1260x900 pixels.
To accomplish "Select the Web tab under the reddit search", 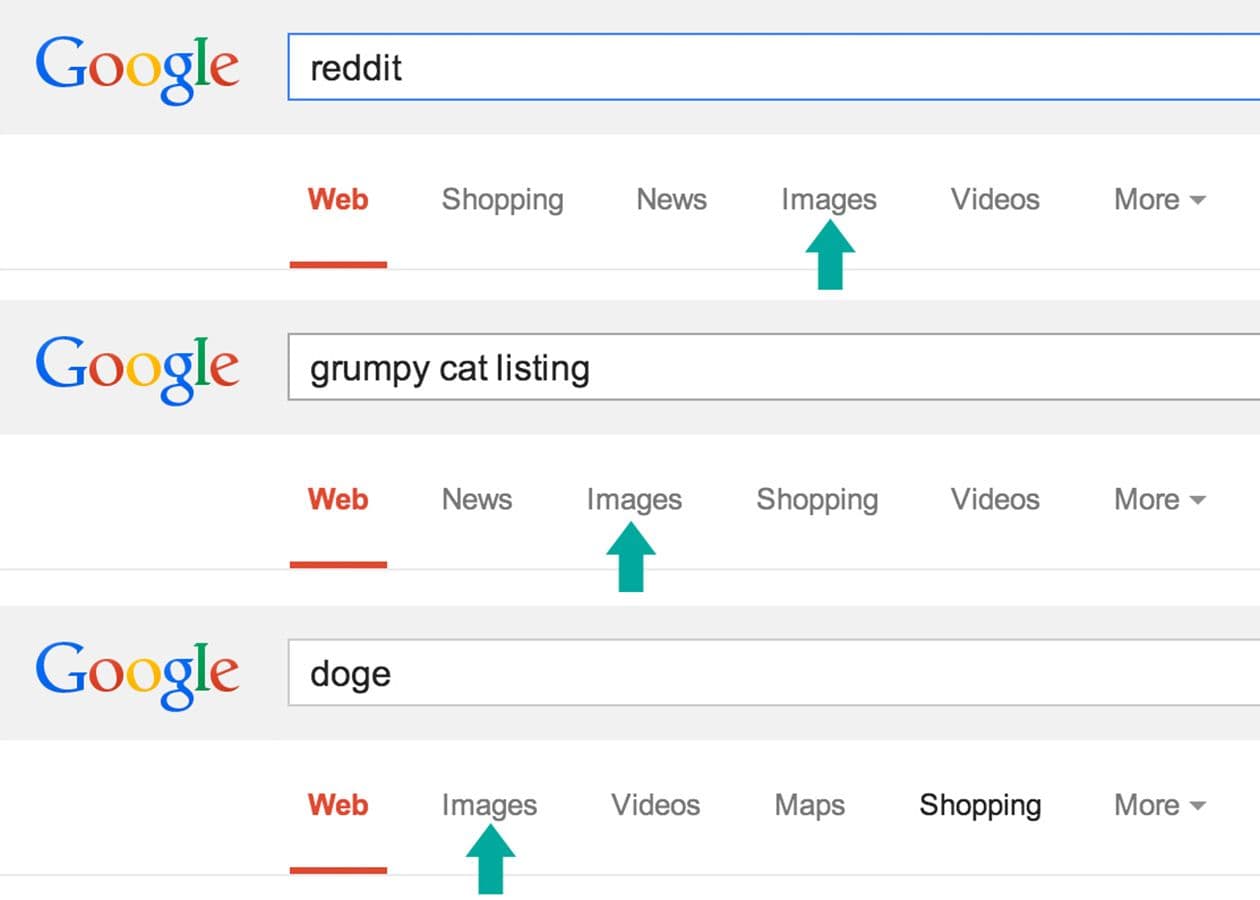I will click(x=338, y=200).
